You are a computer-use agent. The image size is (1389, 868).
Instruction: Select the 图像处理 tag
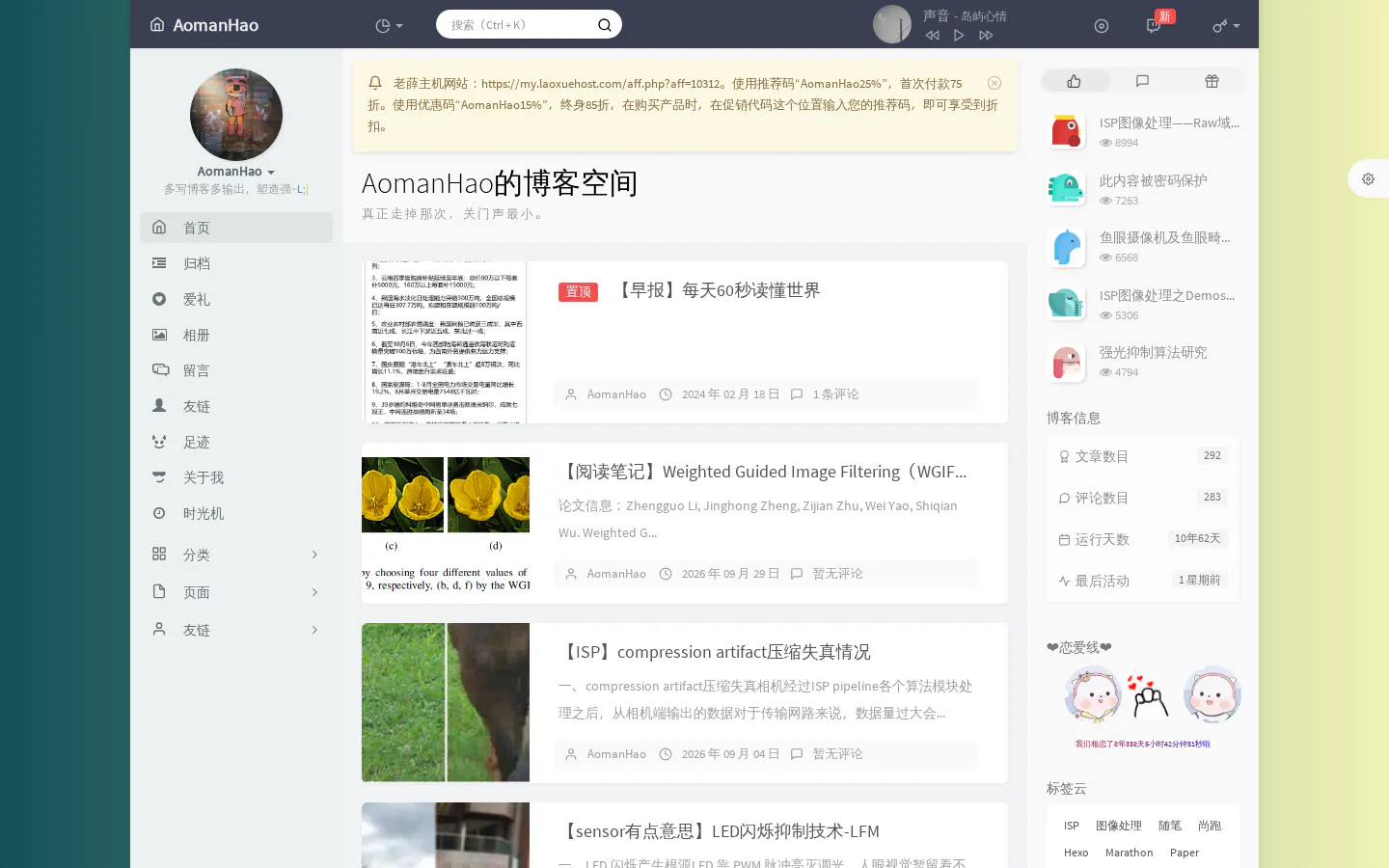tap(1119, 826)
